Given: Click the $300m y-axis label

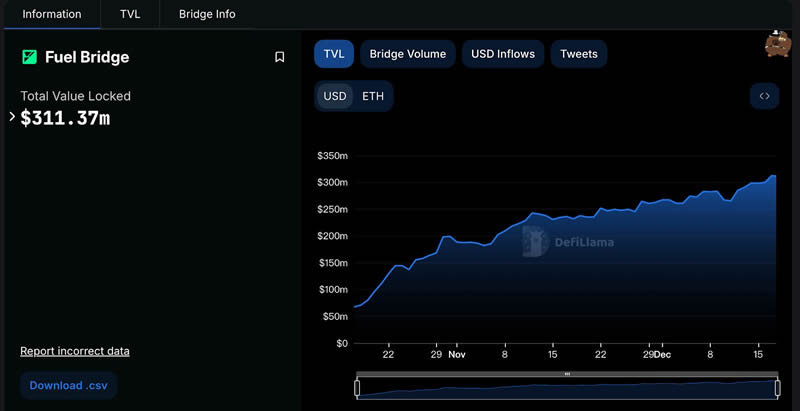Looking at the screenshot, I should pos(332,183).
